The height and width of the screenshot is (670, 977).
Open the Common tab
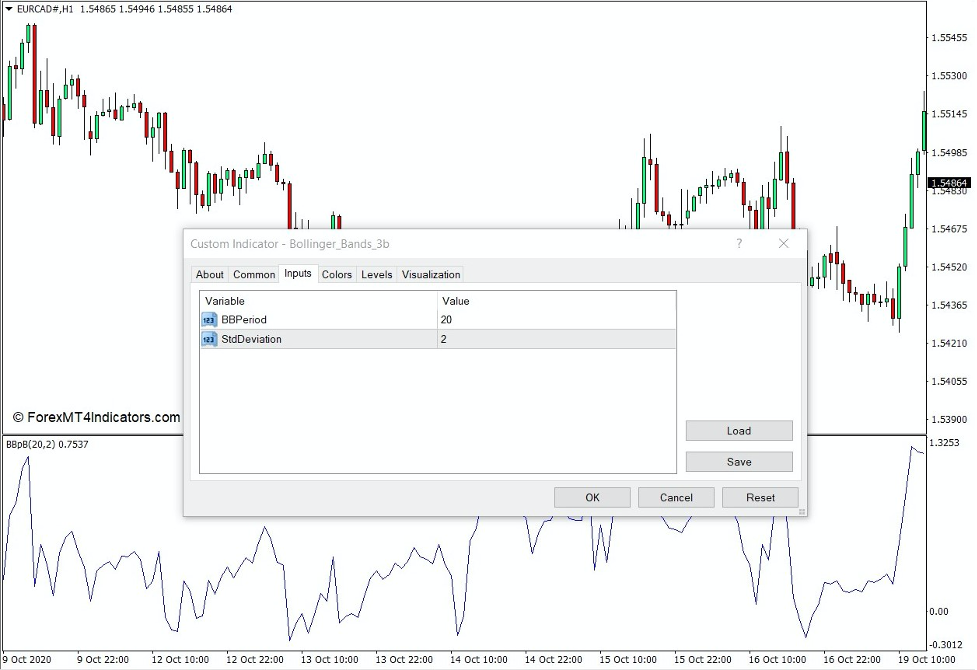[x=253, y=274]
